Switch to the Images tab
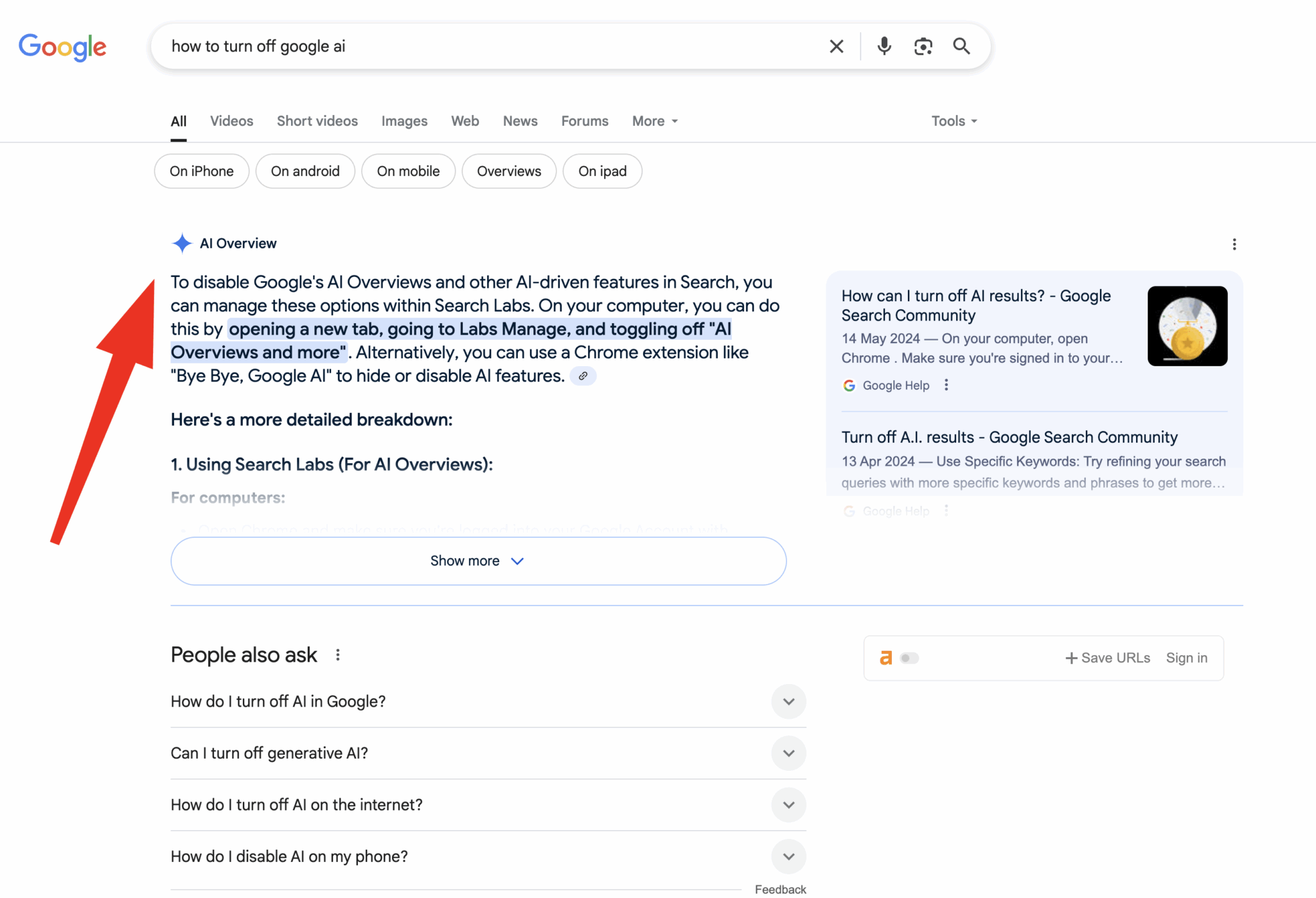The image size is (1316, 898). pos(404,121)
